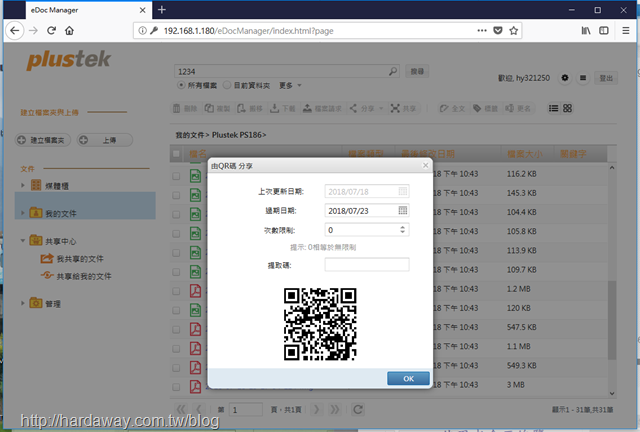Image resolution: width=640 pixels, height=432 pixels.
Task: Check the row with 3 MB file
Action: [x=176, y=387]
